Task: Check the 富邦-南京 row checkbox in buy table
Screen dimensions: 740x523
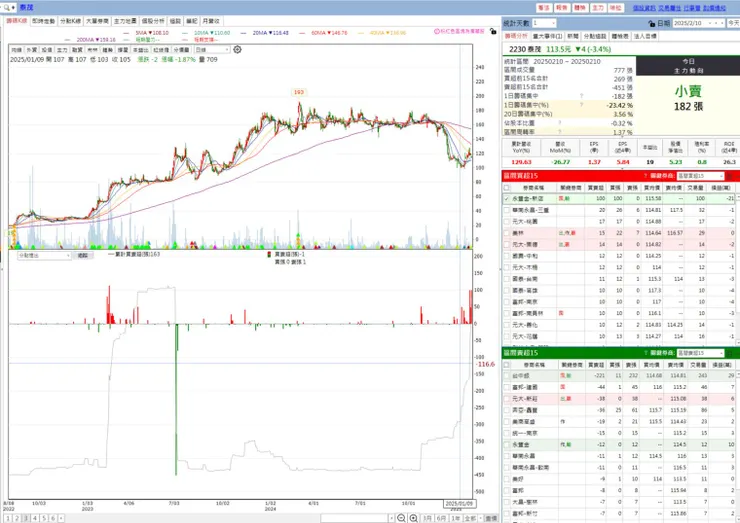Action: (x=506, y=302)
